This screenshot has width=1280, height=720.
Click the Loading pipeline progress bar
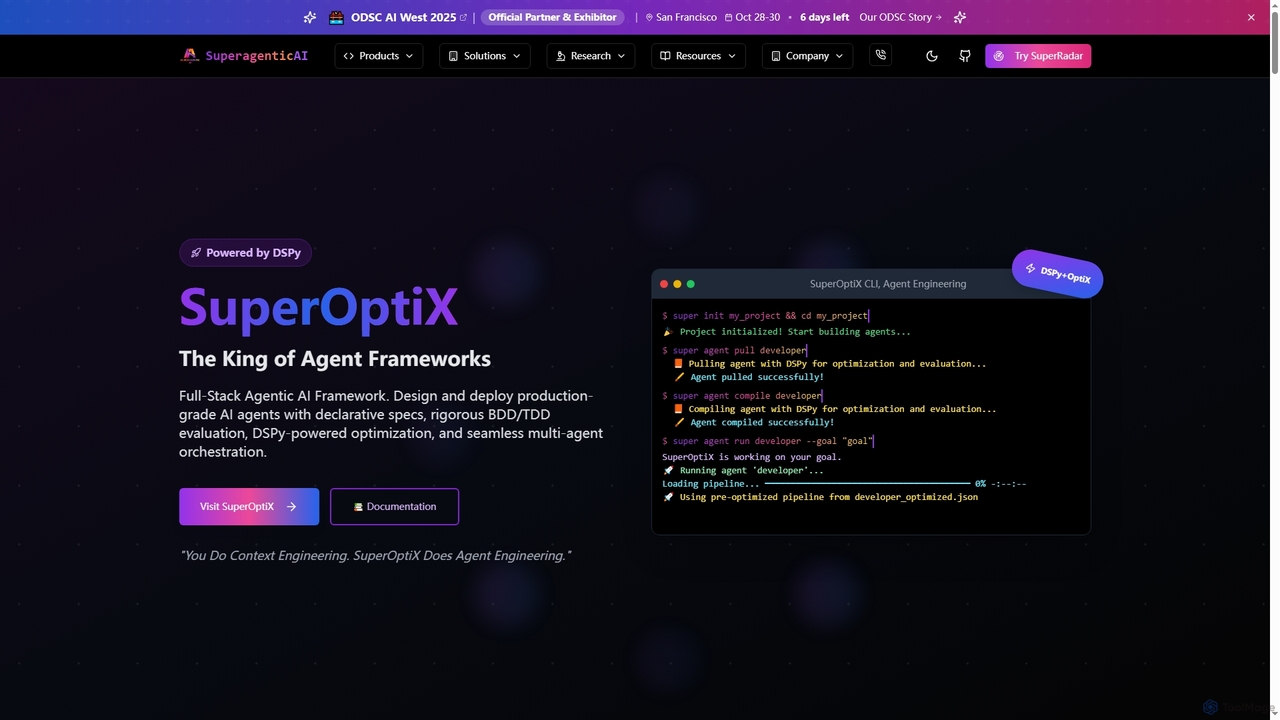868,484
